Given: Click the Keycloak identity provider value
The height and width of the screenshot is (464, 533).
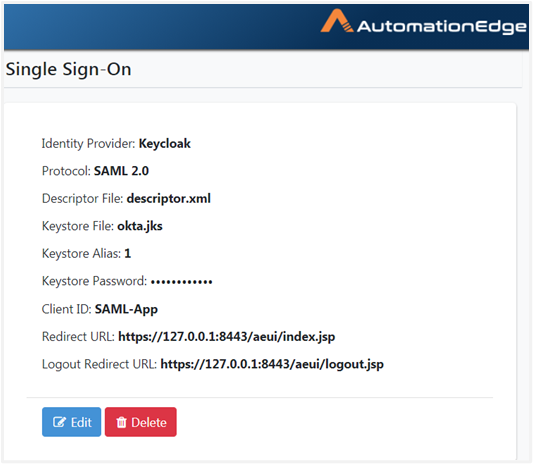Looking at the screenshot, I should coord(165,144).
